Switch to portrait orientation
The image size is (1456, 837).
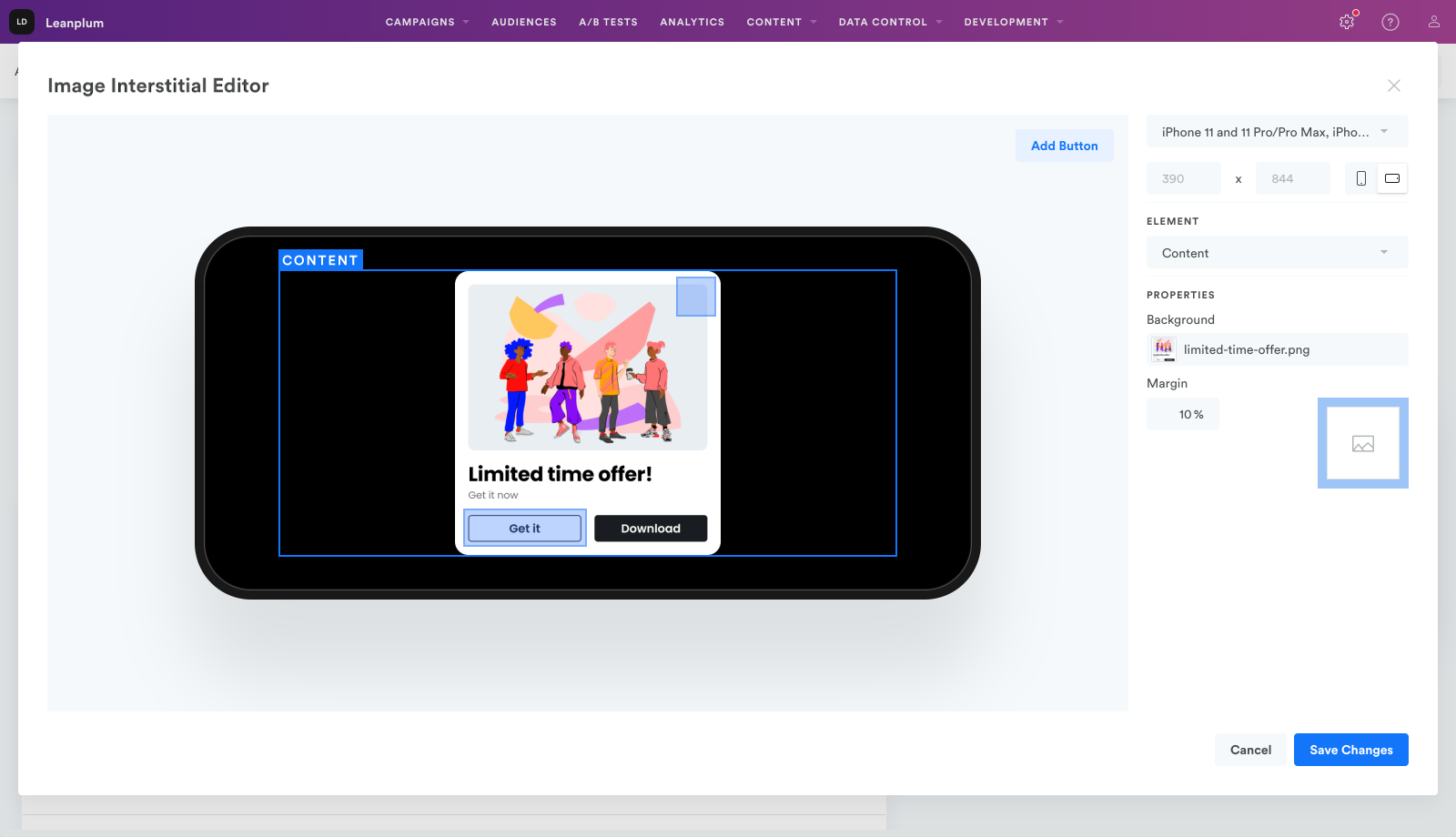pos(1361,178)
